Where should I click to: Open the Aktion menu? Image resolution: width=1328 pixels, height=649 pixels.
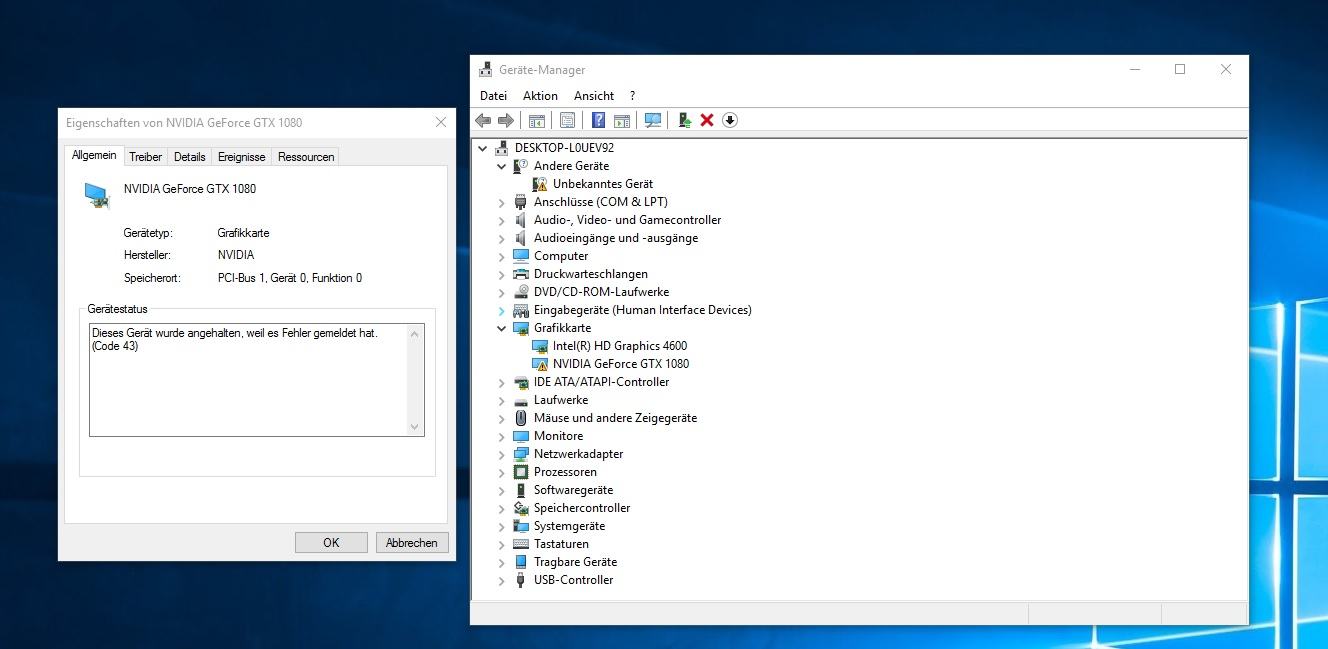tap(540, 96)
